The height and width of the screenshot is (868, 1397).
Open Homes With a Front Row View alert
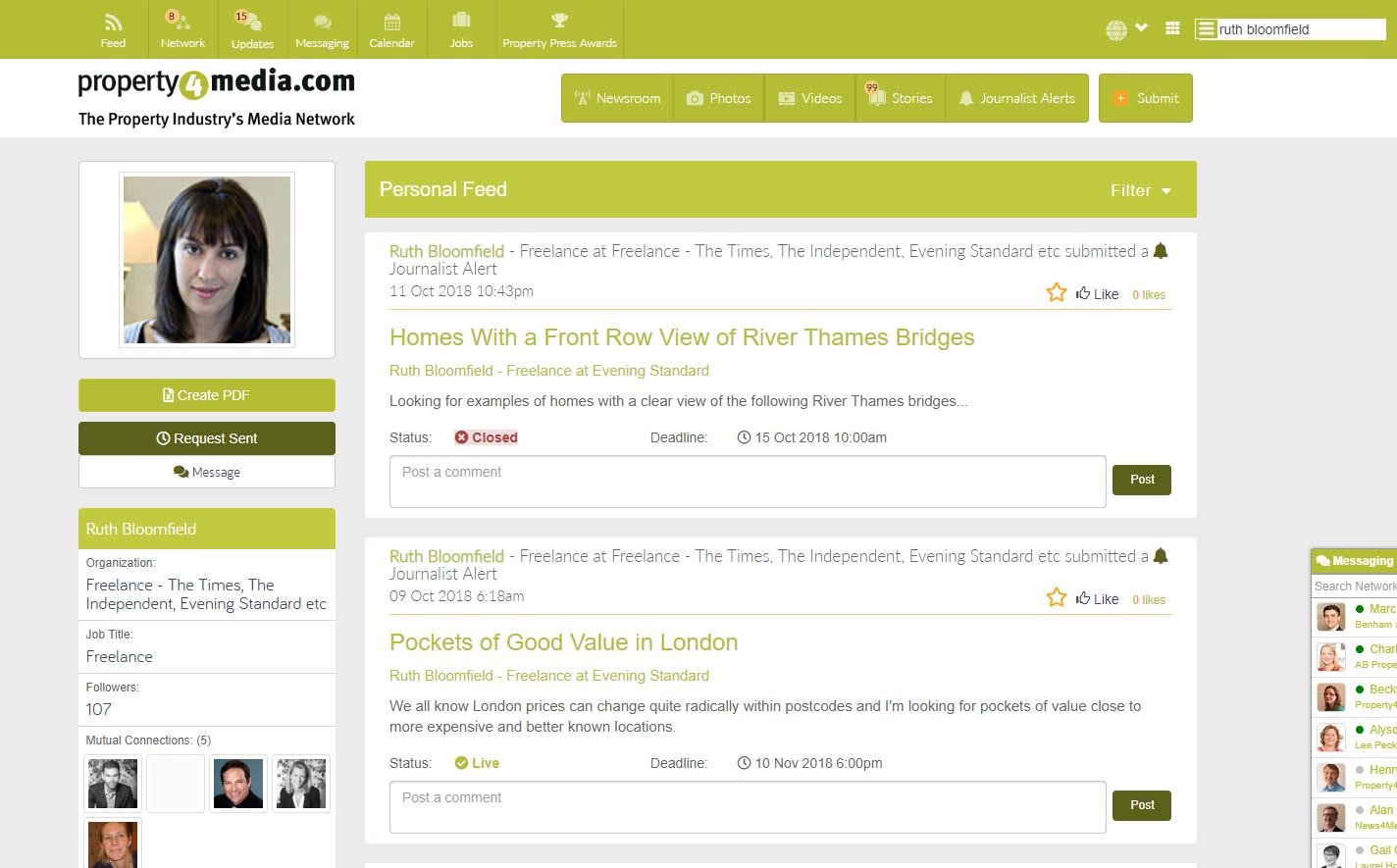pyautogui.click(x=683, y=337)
